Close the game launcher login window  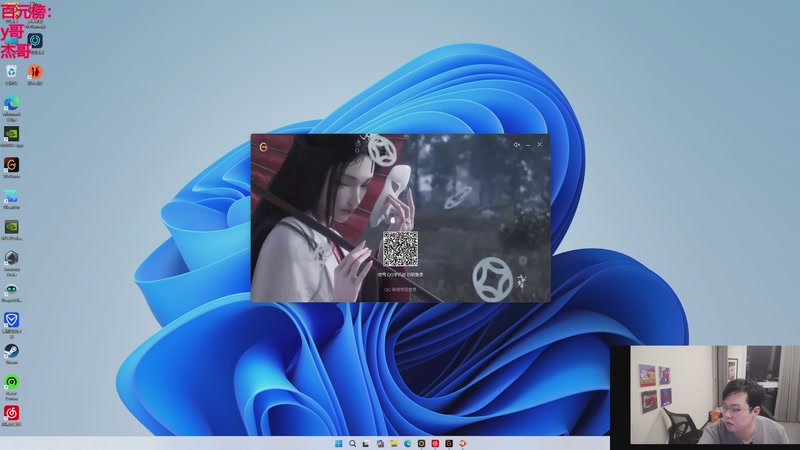point(539,144)
